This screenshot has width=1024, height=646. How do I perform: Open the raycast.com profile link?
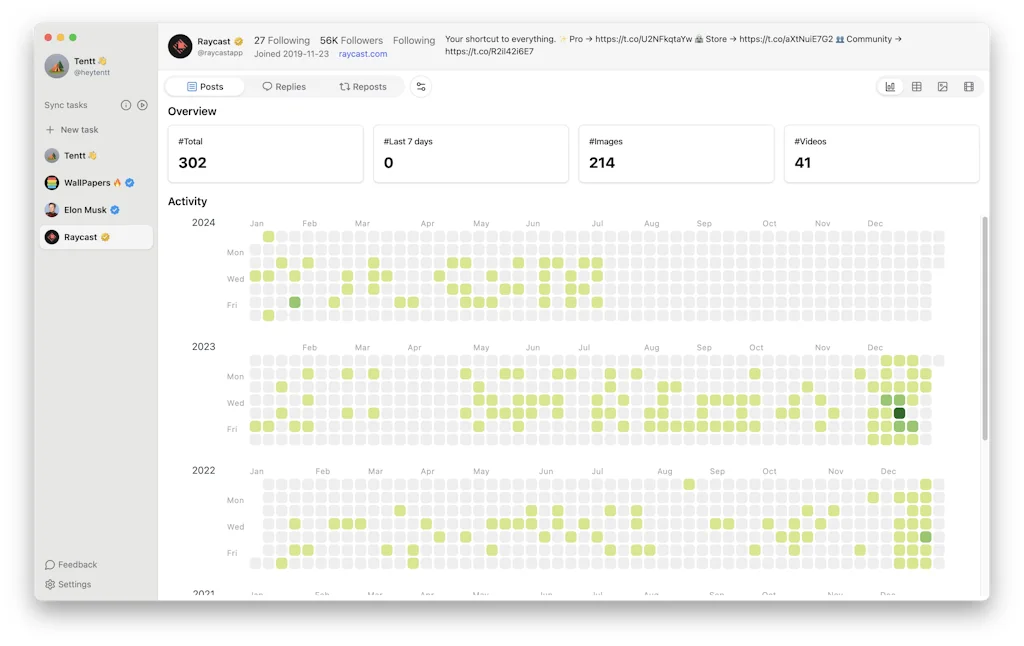362,52
